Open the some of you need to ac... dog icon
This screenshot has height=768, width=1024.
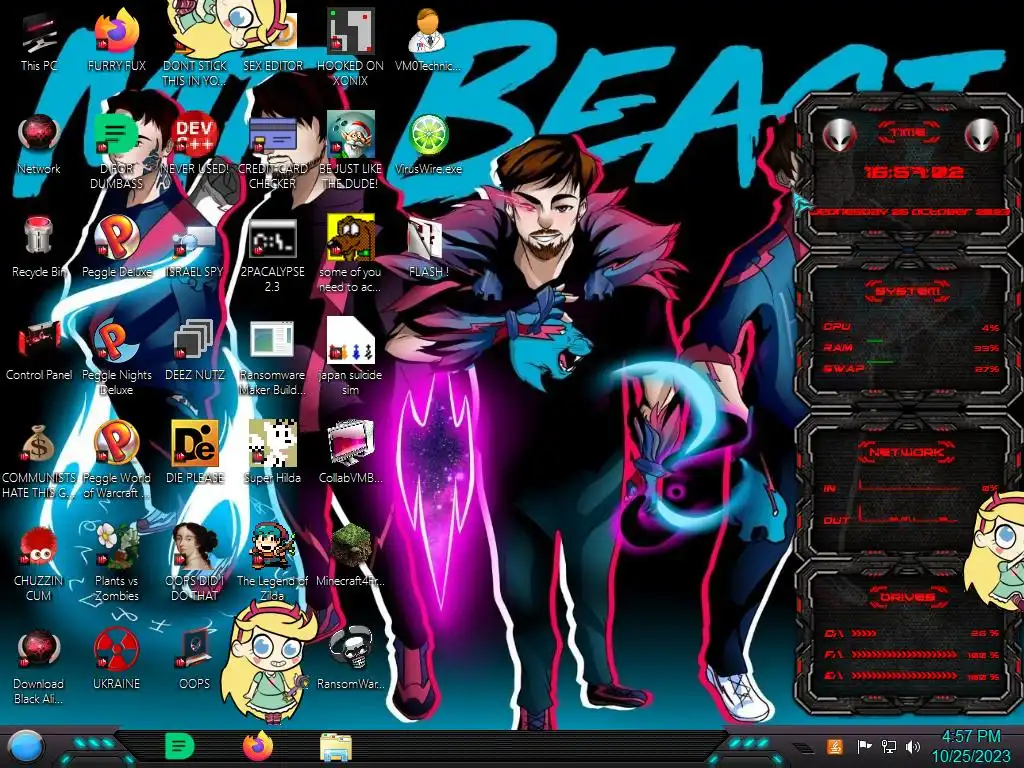coord(350,253)
